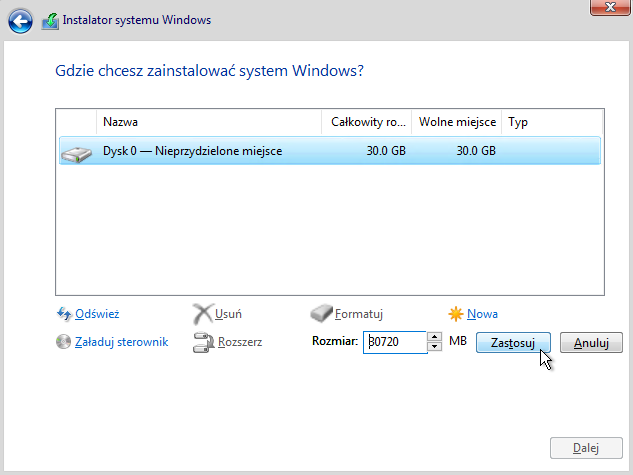Apply partition size with Zastosuj button
633x475 pixels.
click(513, 343)
